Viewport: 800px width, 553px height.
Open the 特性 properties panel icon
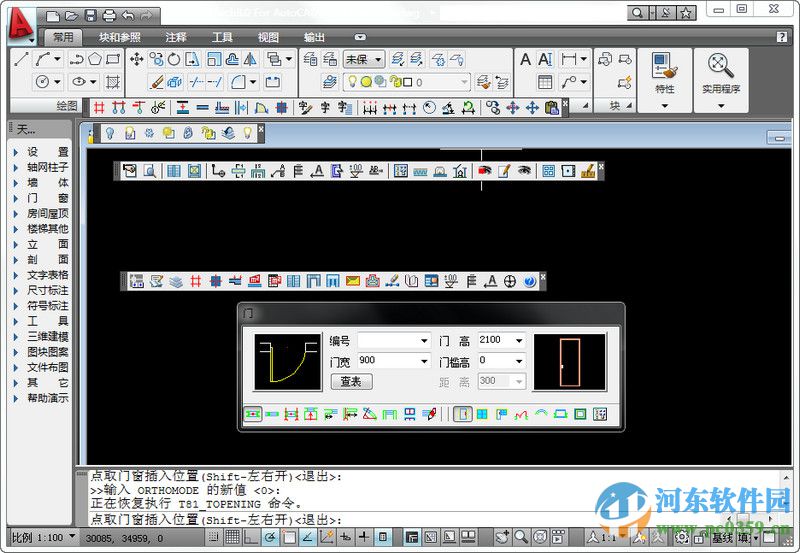pos(664,70)
